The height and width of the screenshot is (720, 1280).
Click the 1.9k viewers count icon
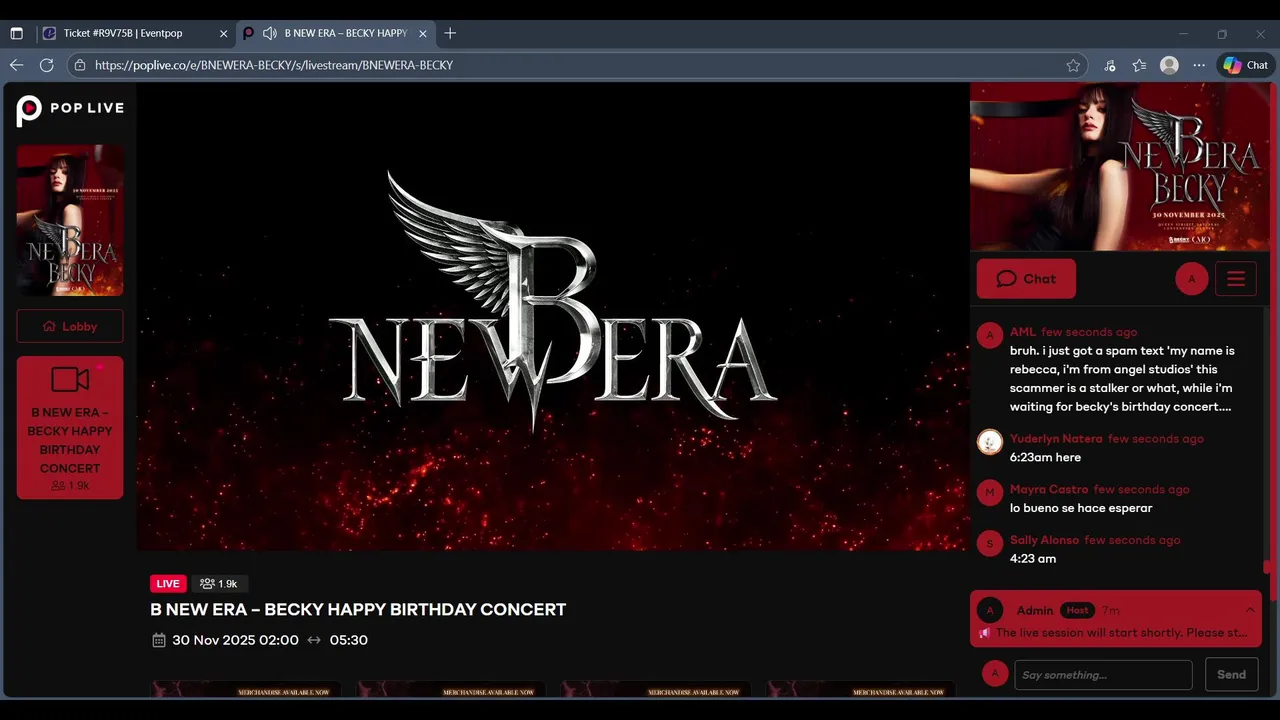click(x=207, y=584)
